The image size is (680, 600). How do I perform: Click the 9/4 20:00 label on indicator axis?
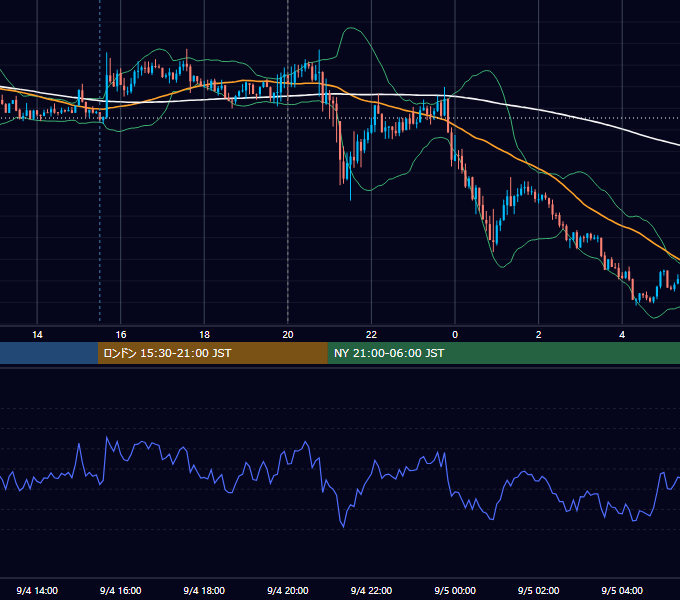point(288,590)
